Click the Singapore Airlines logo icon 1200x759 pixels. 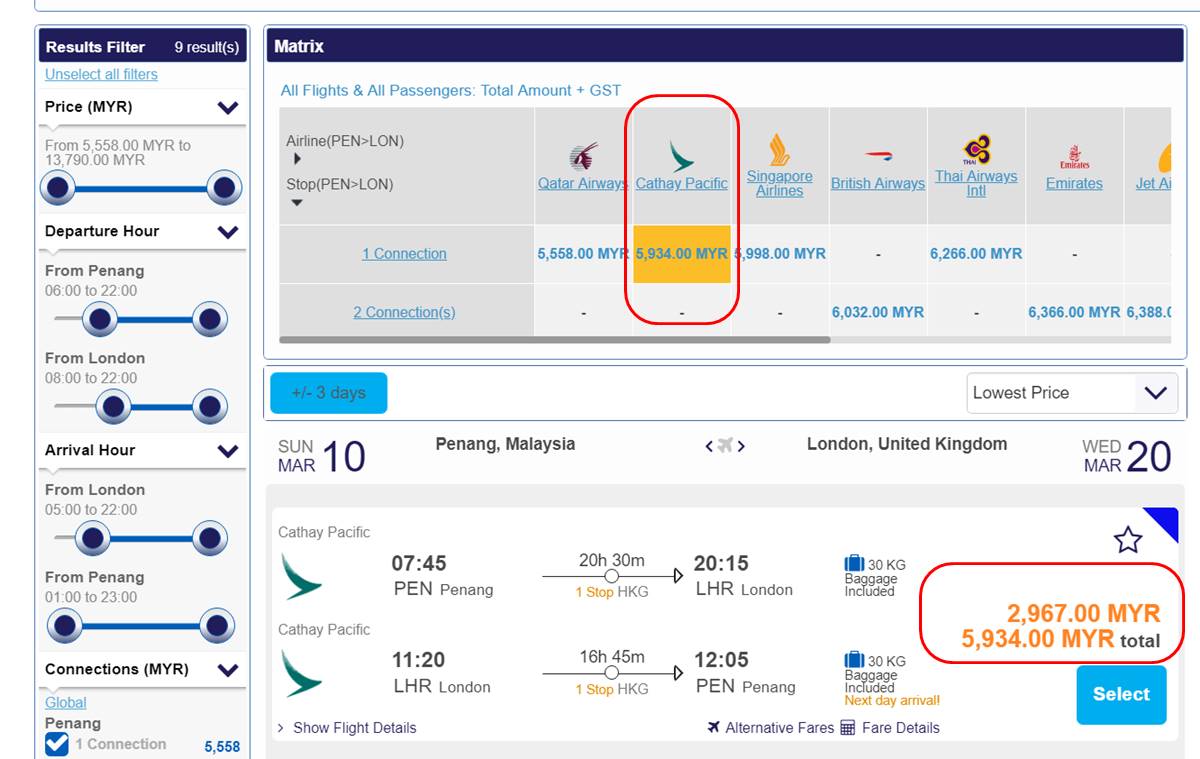tap(780, 150)
